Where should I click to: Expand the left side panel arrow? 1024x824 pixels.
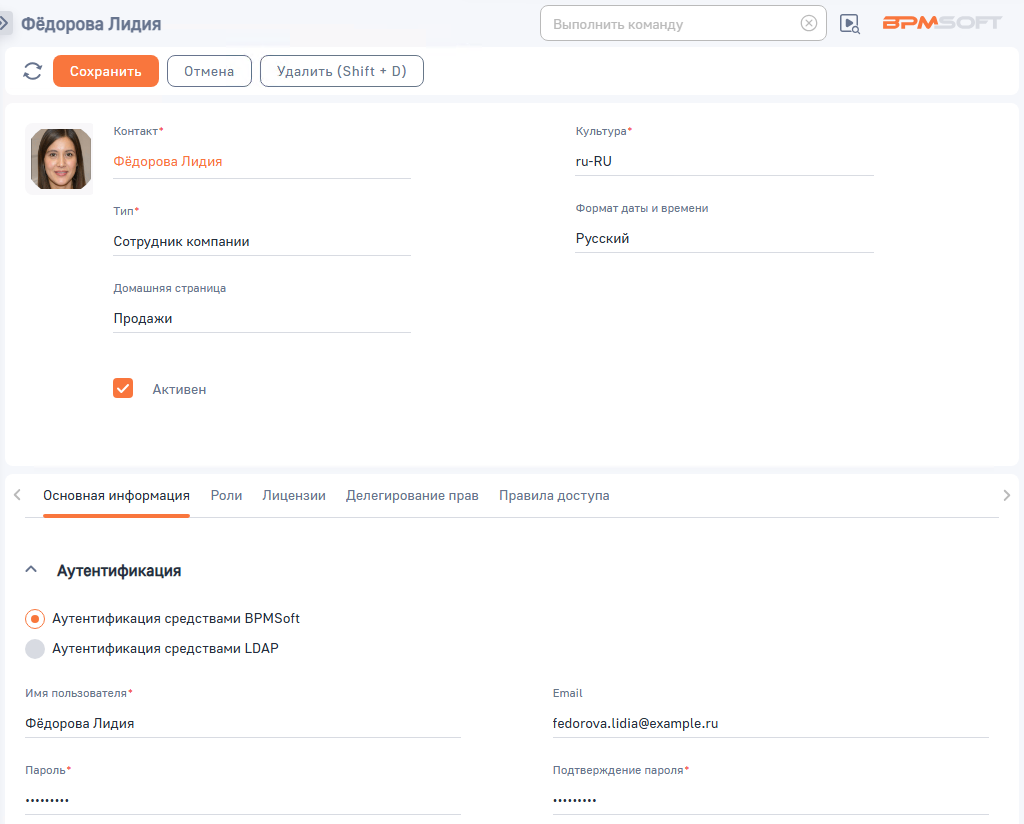point(5,24)
